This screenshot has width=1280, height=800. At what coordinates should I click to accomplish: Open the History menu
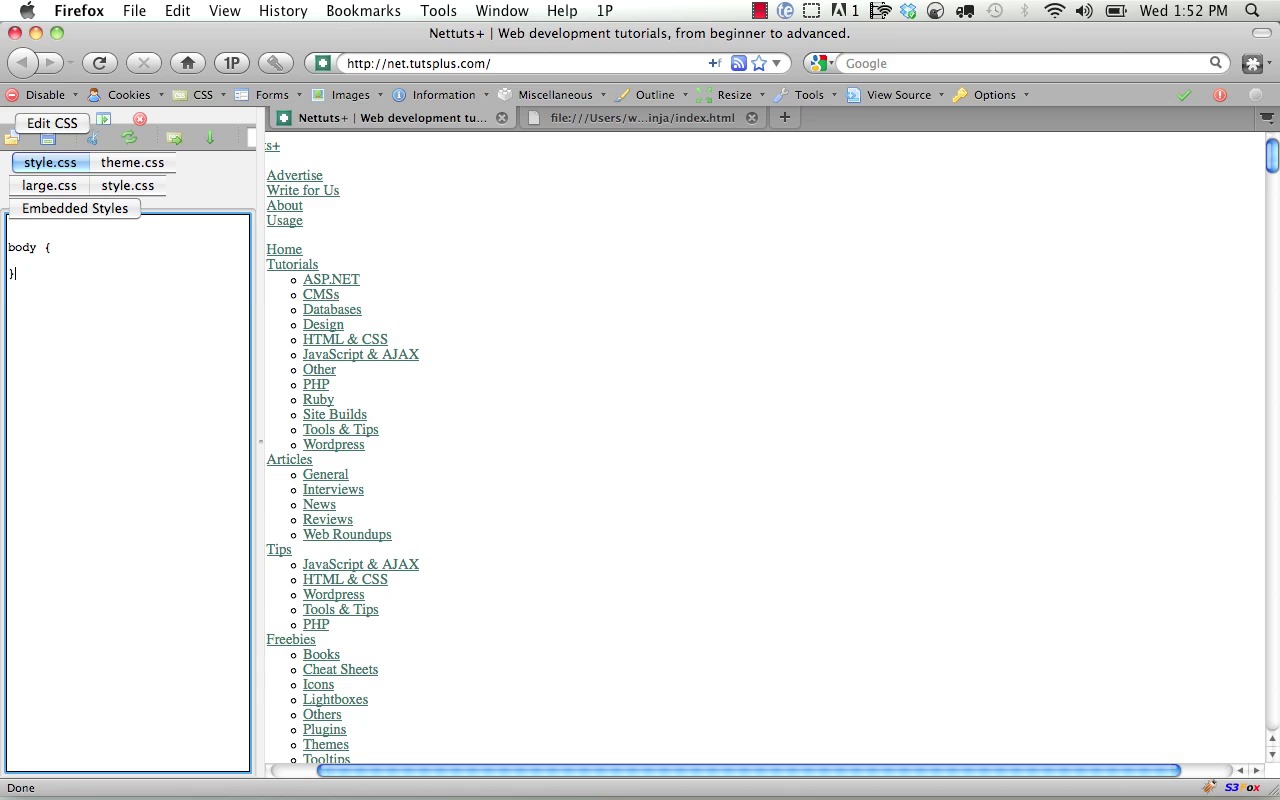pos(283,11)
